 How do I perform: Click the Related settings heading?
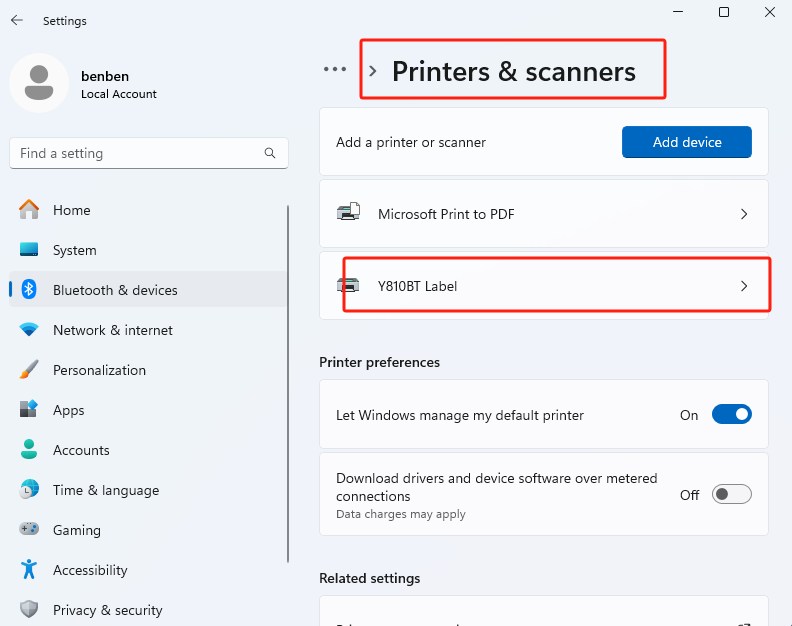[x=370, y=578]
